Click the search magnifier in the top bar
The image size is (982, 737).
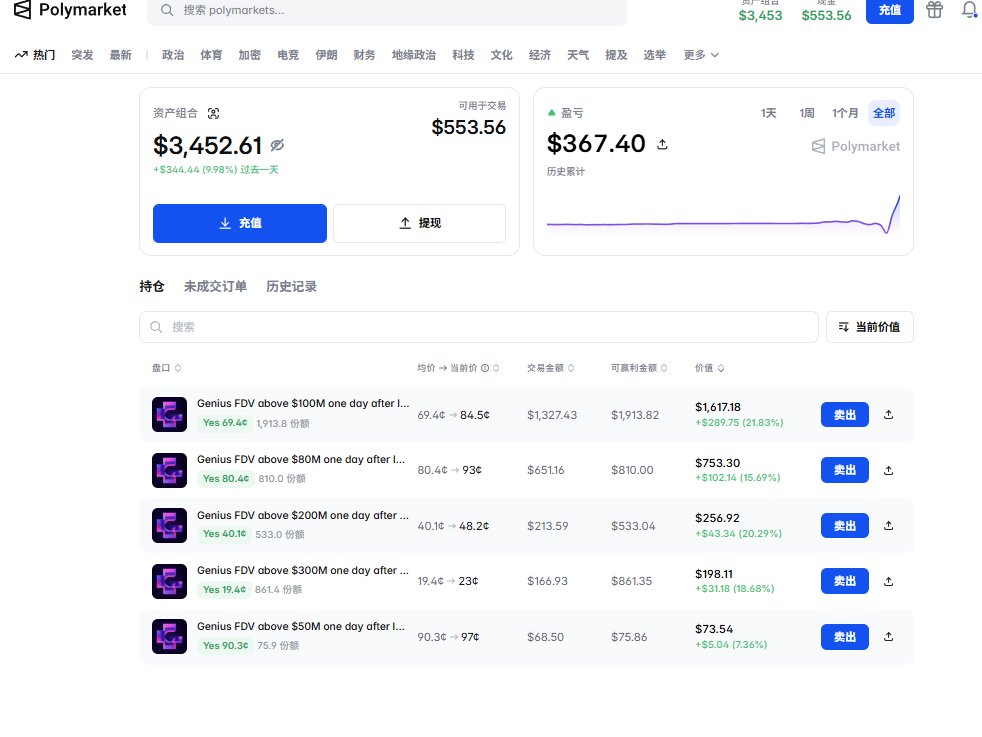click(167, 10)
